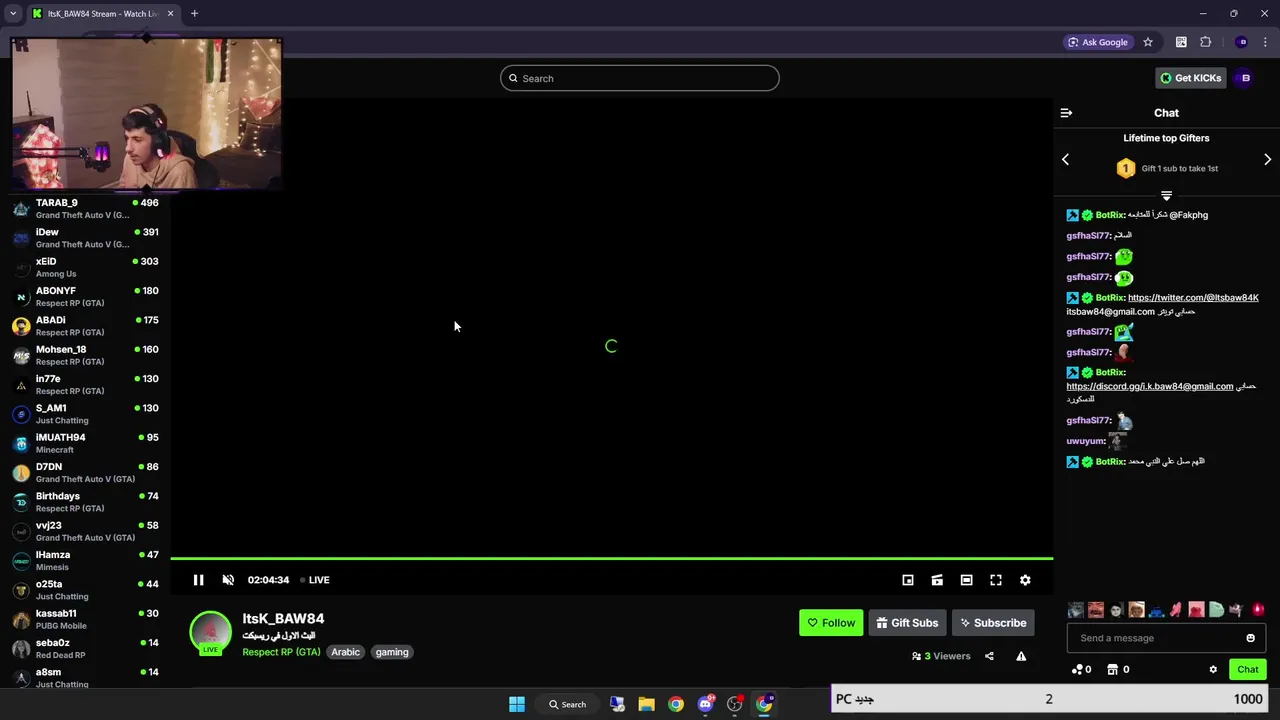The image size is (1280, 720).
Task: Click in Send a message field
Action: point(1155,638)
